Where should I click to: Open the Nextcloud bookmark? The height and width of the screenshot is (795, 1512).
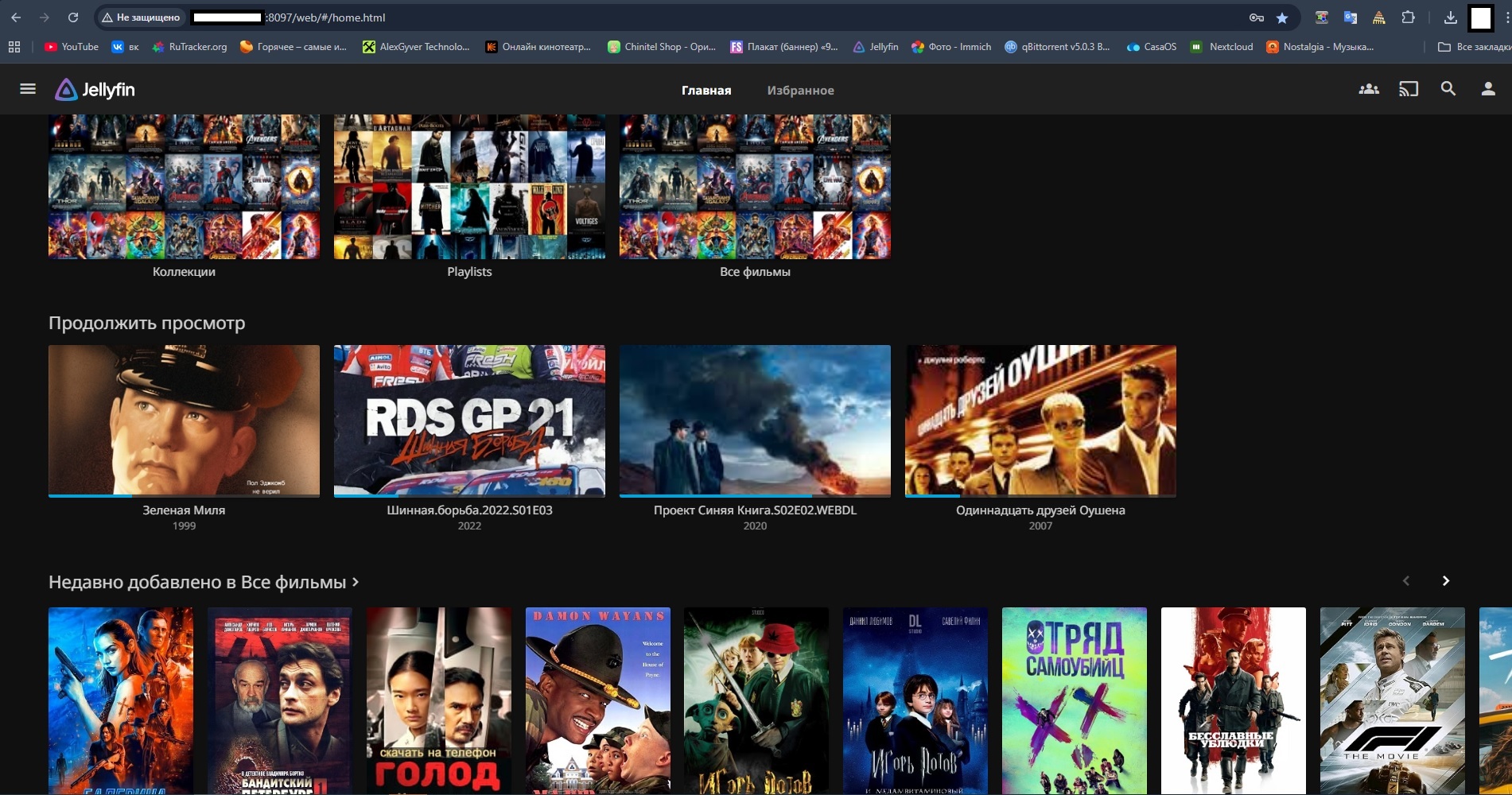point(1222,47)
